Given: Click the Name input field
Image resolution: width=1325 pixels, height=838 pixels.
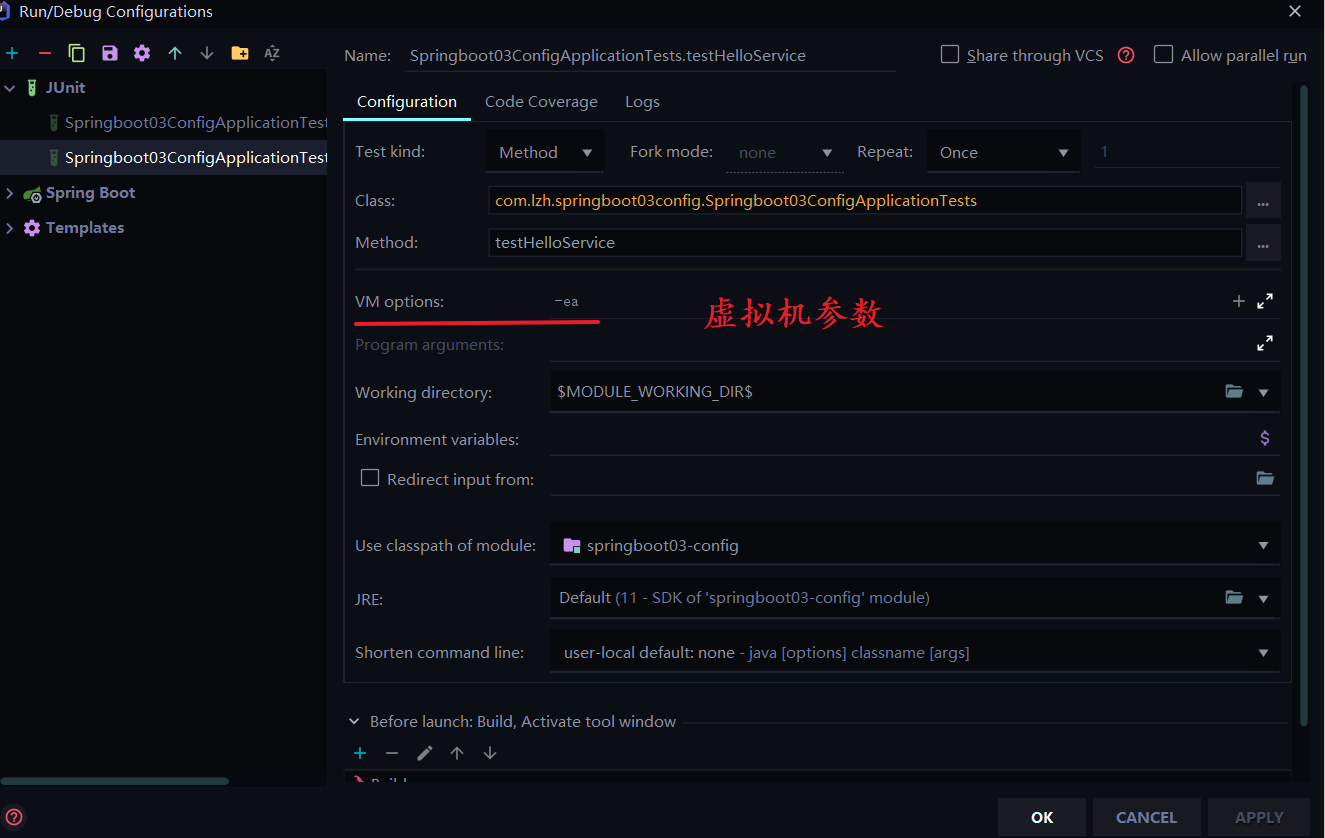Looking at the screenshot, I should (x=652, y=56).
